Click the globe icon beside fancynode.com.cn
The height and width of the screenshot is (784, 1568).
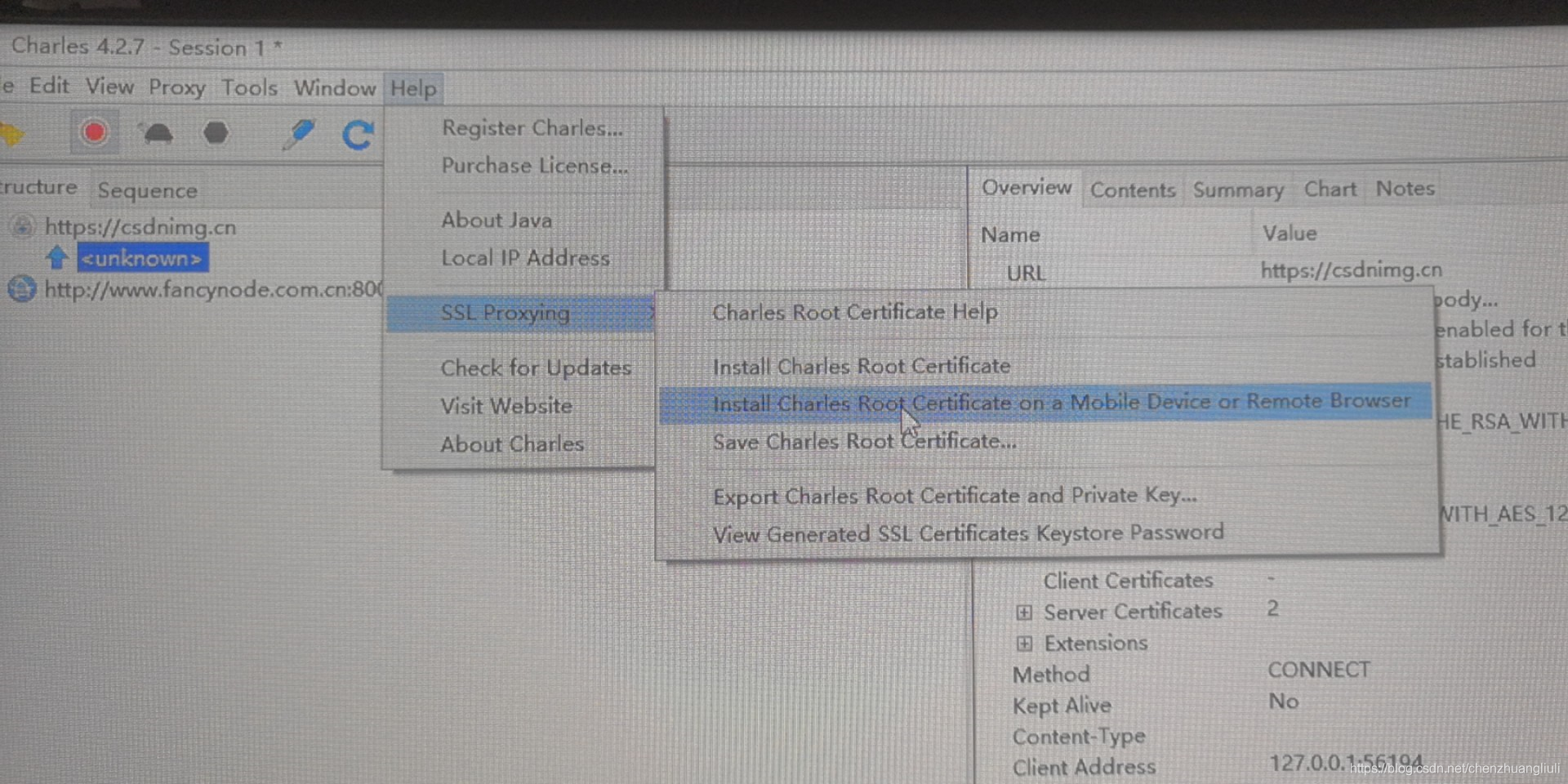pyautogui.click(x=22, y=289)
